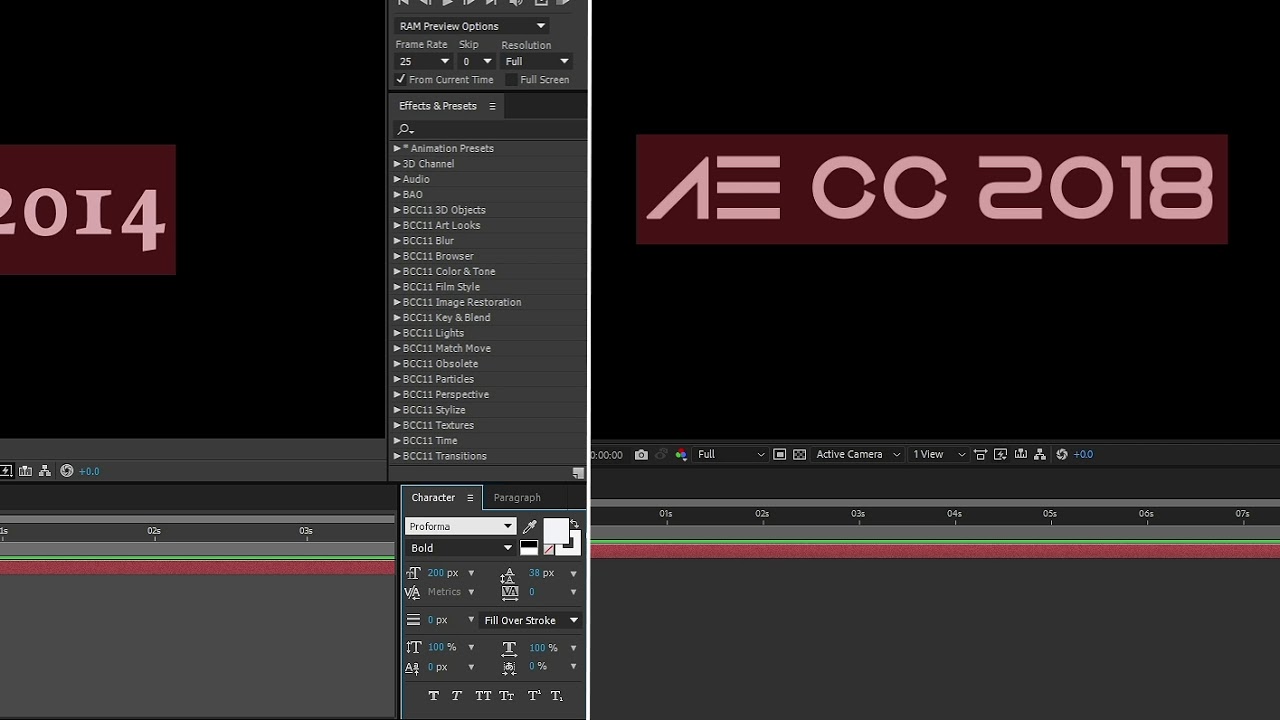Select the BCC11 Lights row
The height and width of the screenshot is (720, 1280).
pos(488,333)
